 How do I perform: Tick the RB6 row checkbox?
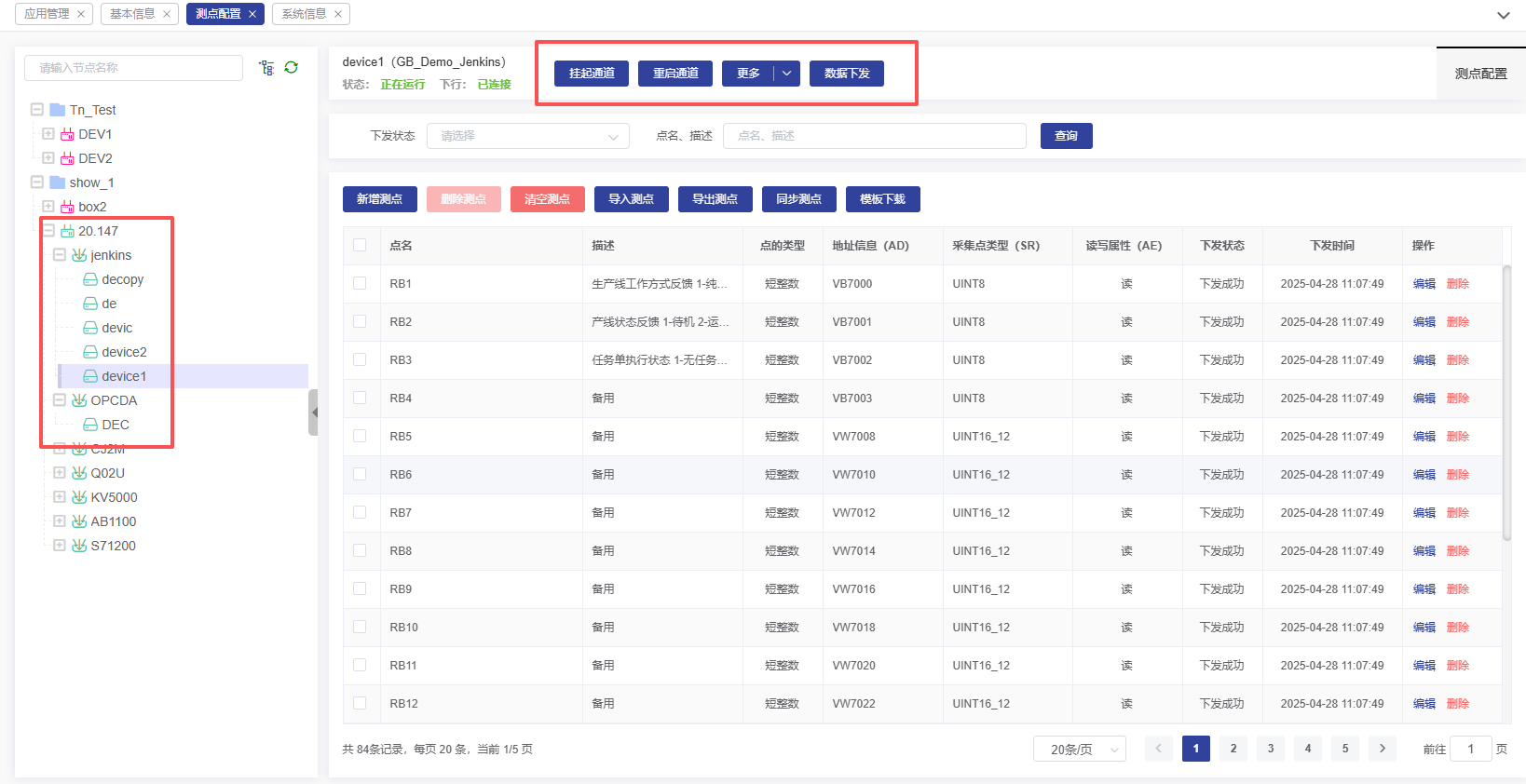[x=360, y=475]
